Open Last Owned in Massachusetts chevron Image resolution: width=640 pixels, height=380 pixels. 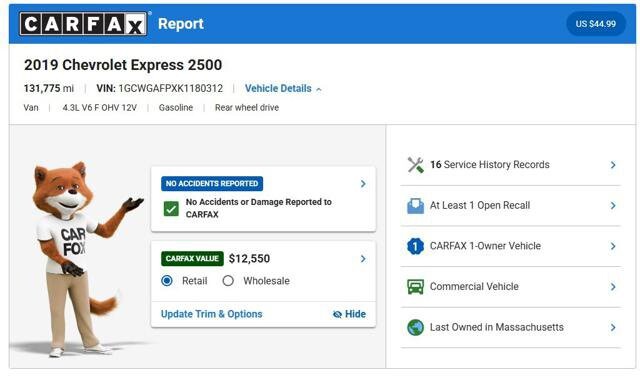613,327
